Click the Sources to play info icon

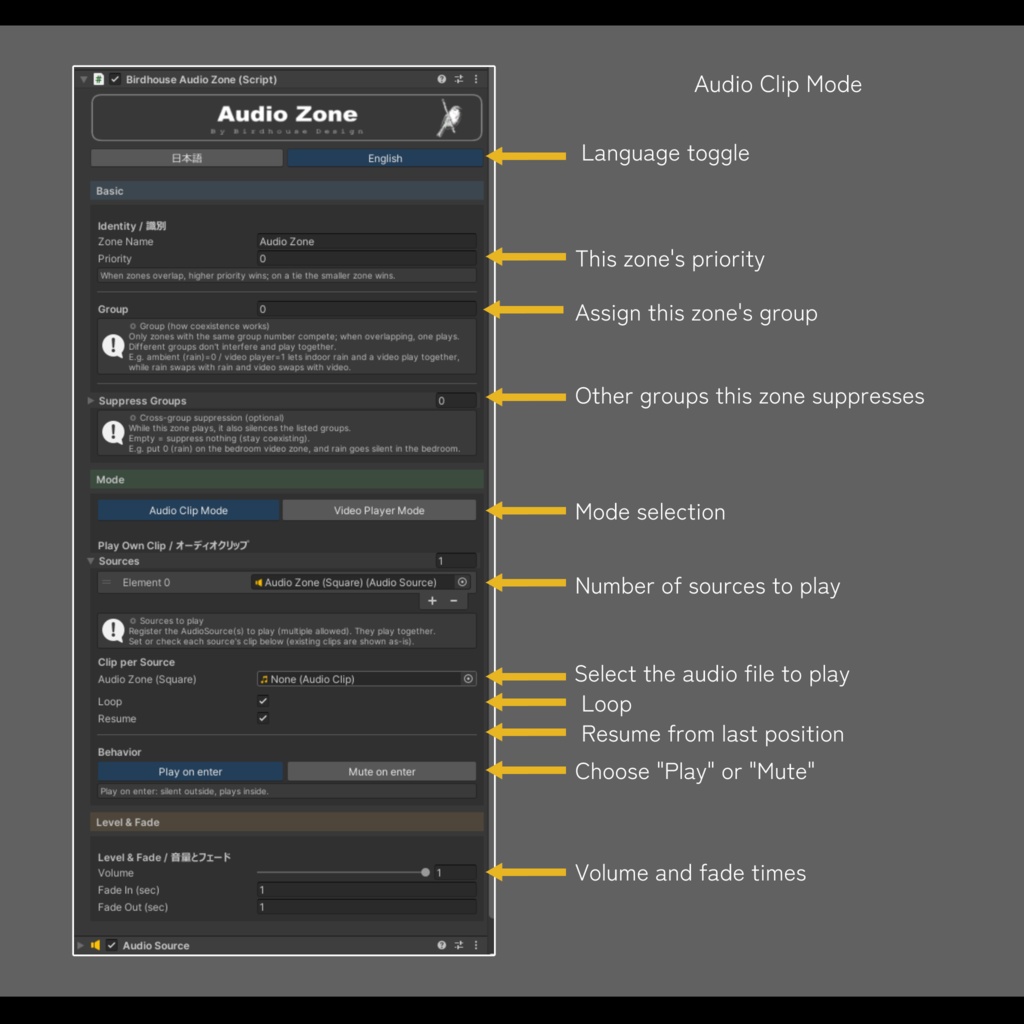click(113, 630)
